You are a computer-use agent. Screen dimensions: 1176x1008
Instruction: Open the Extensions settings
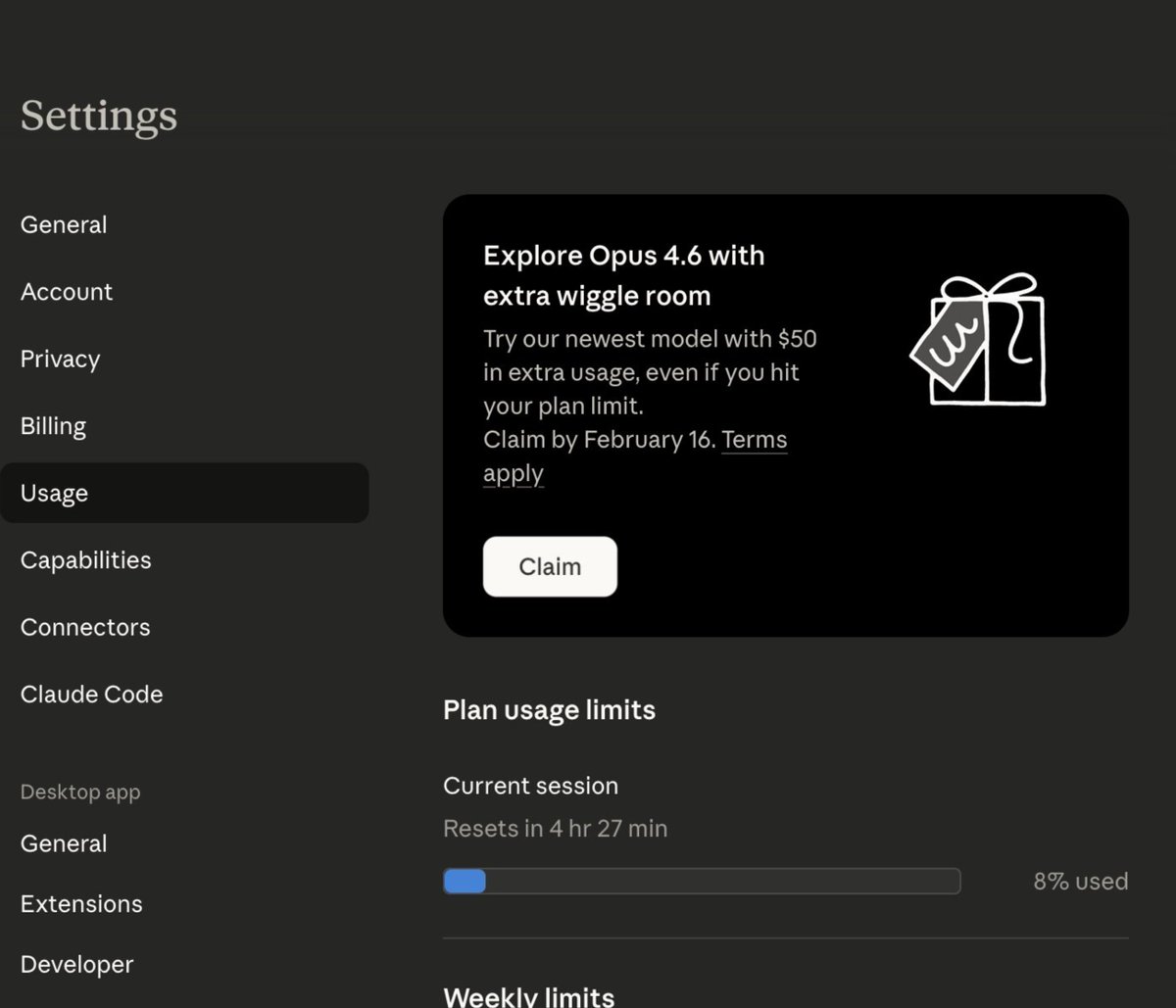click(81, 904)
